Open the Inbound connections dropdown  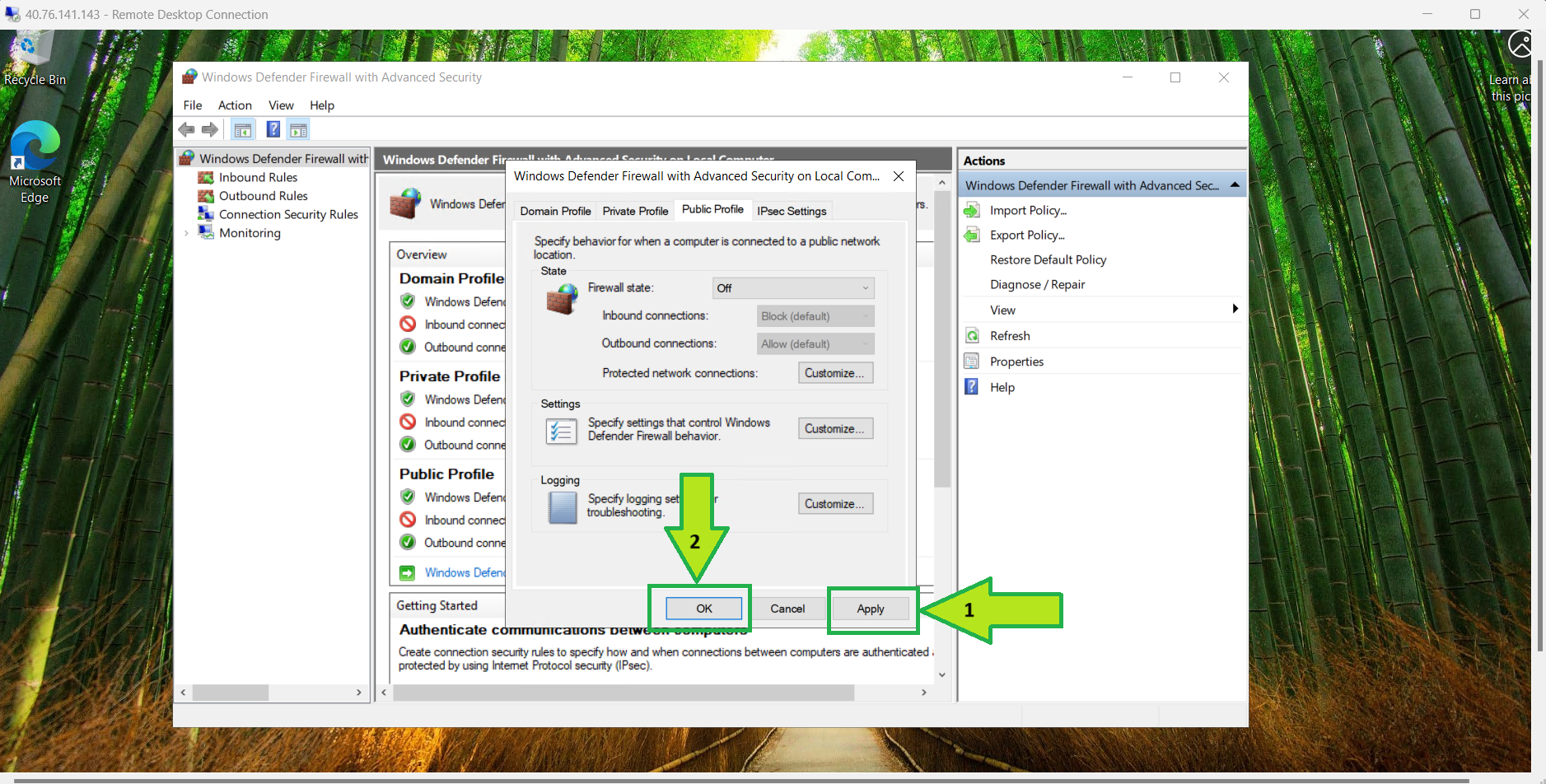click(815, 316)
